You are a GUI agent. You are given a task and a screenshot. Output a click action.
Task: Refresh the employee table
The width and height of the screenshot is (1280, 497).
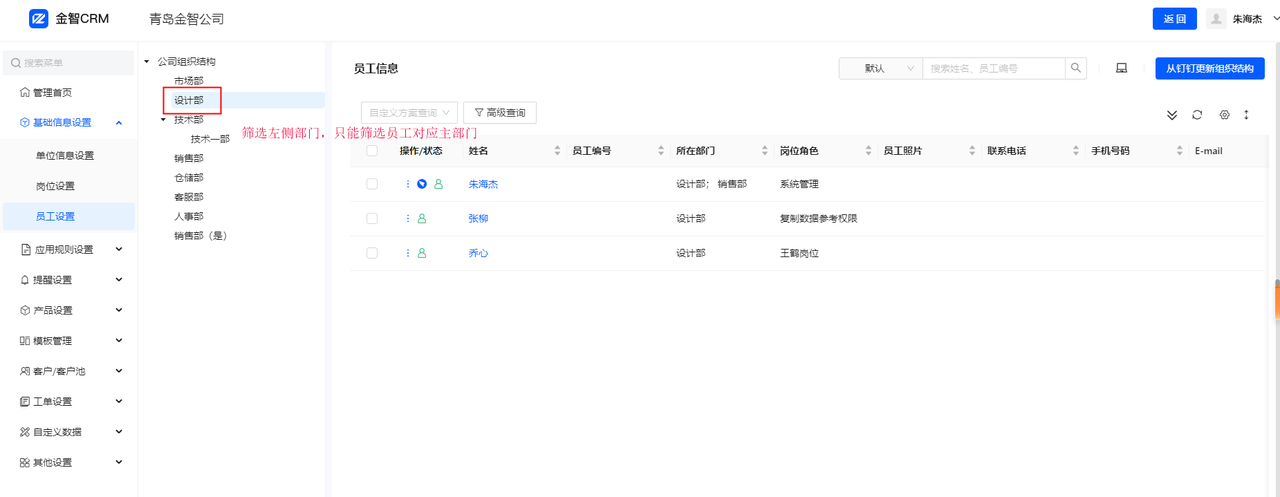1197,115
